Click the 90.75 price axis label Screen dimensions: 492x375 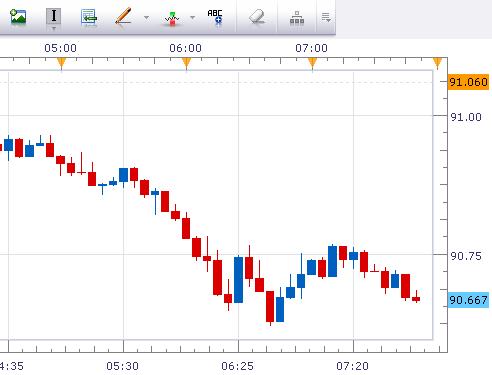pyautogui.click(x=466, y=256)
